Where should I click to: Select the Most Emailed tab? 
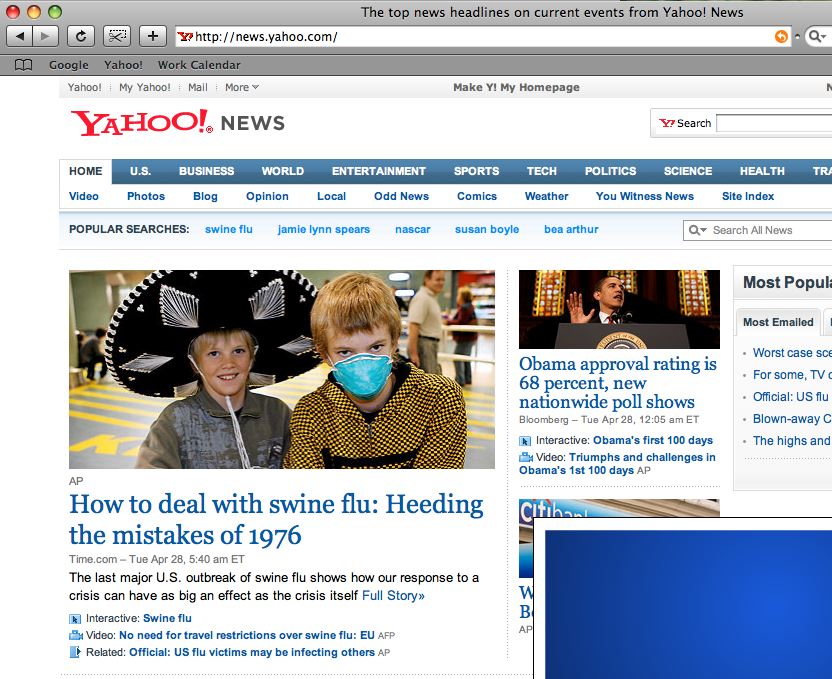coord(778,322)
